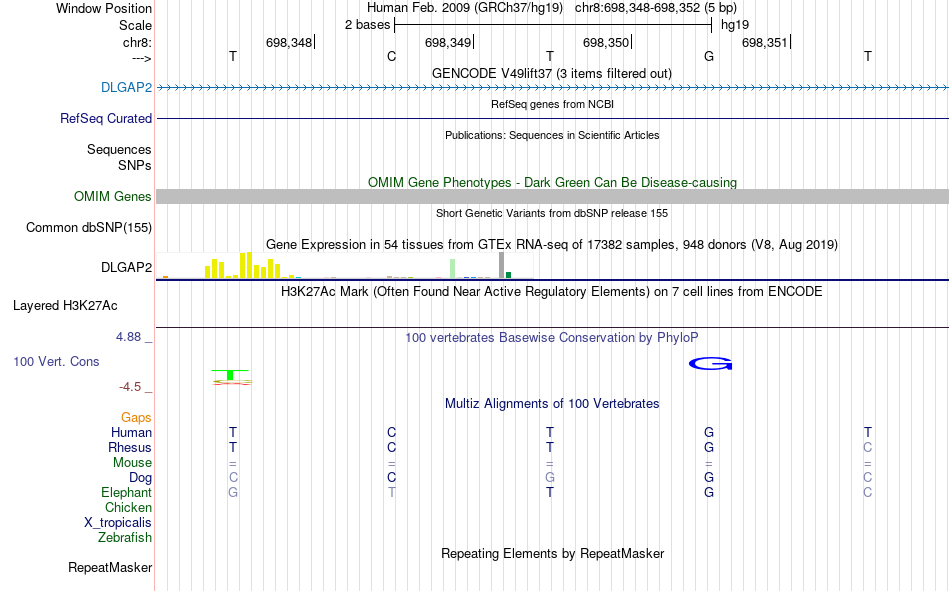
Task: Click position marker 698,348 on the ruler
Action: click(x=290, y=42)
